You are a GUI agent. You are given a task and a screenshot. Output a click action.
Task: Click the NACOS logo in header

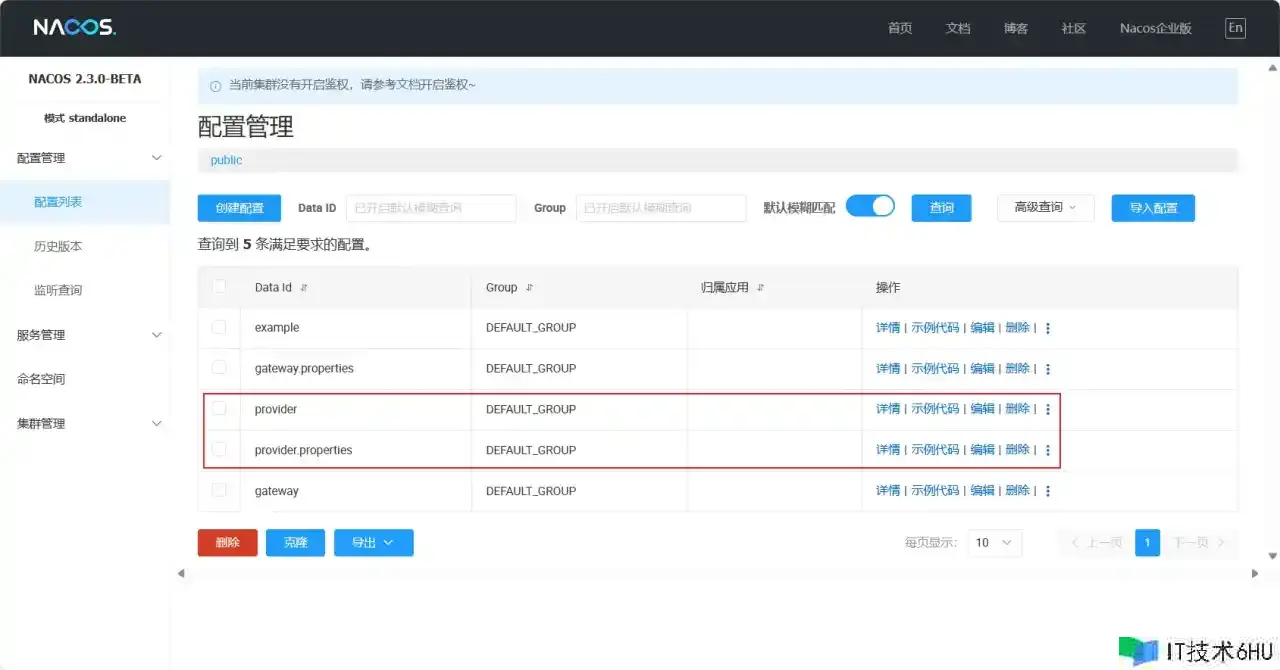pyautogui.click(x=75, y=28)
